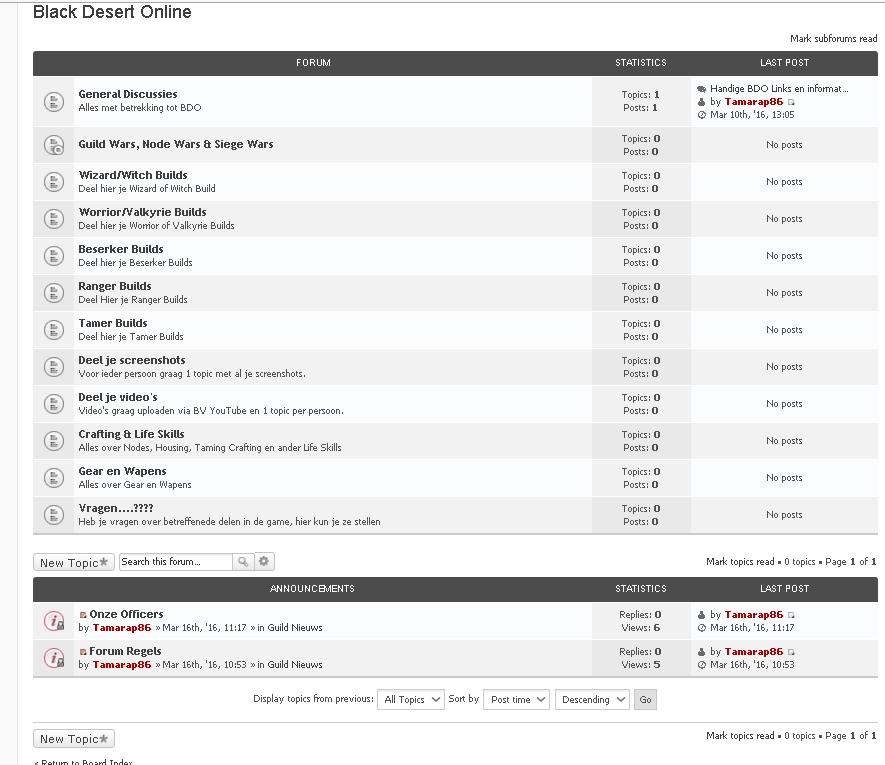Open Guild Wars, Node Wars & Siege Wars forum
885x765 pixels.
pos(176,145)
